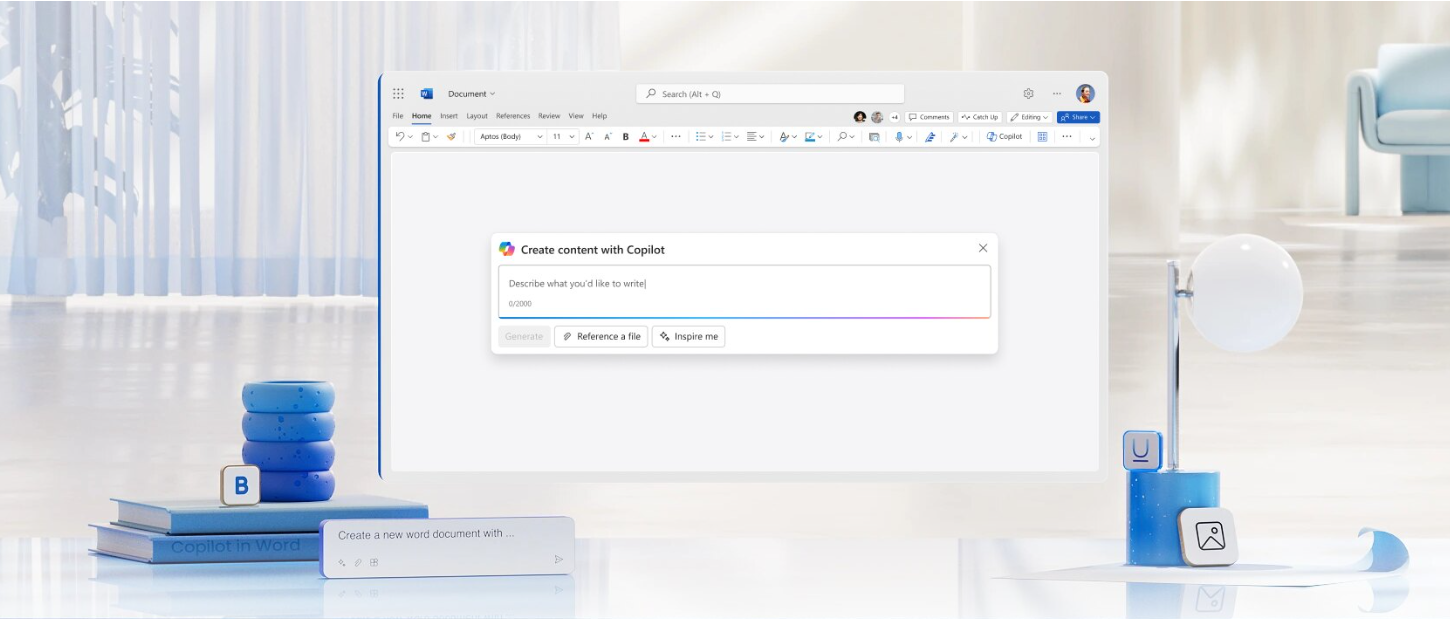Click the Find magnifier in the ribbon
The width and height of the screenshot is (1450, 619).
click(843, 137)
